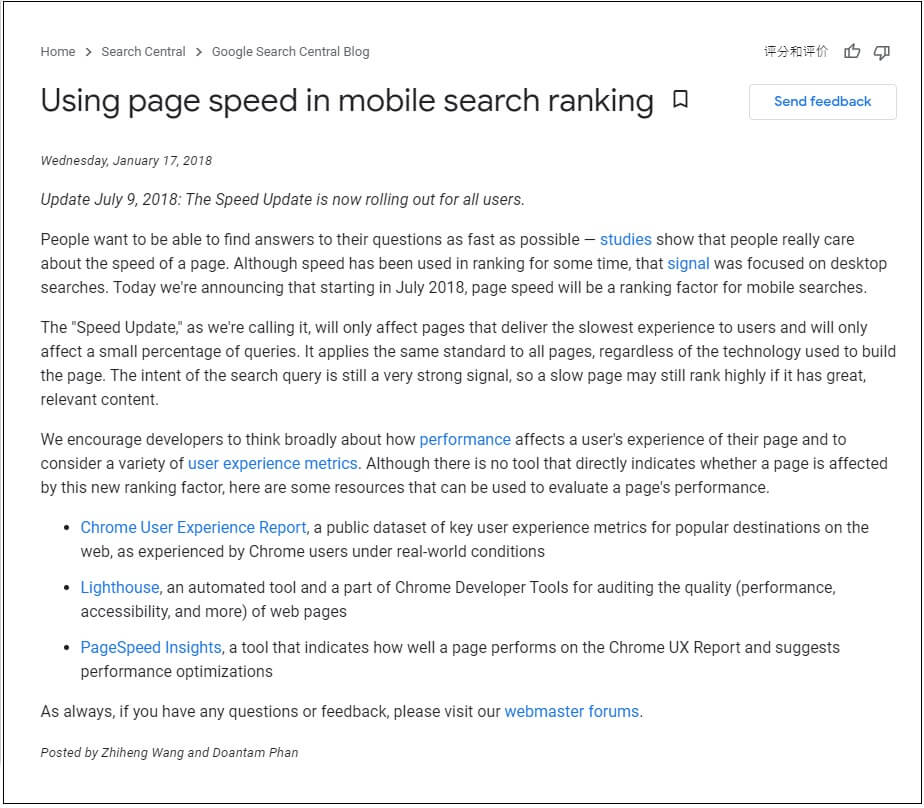Click the thumbs up rating icon

(853, 51)
